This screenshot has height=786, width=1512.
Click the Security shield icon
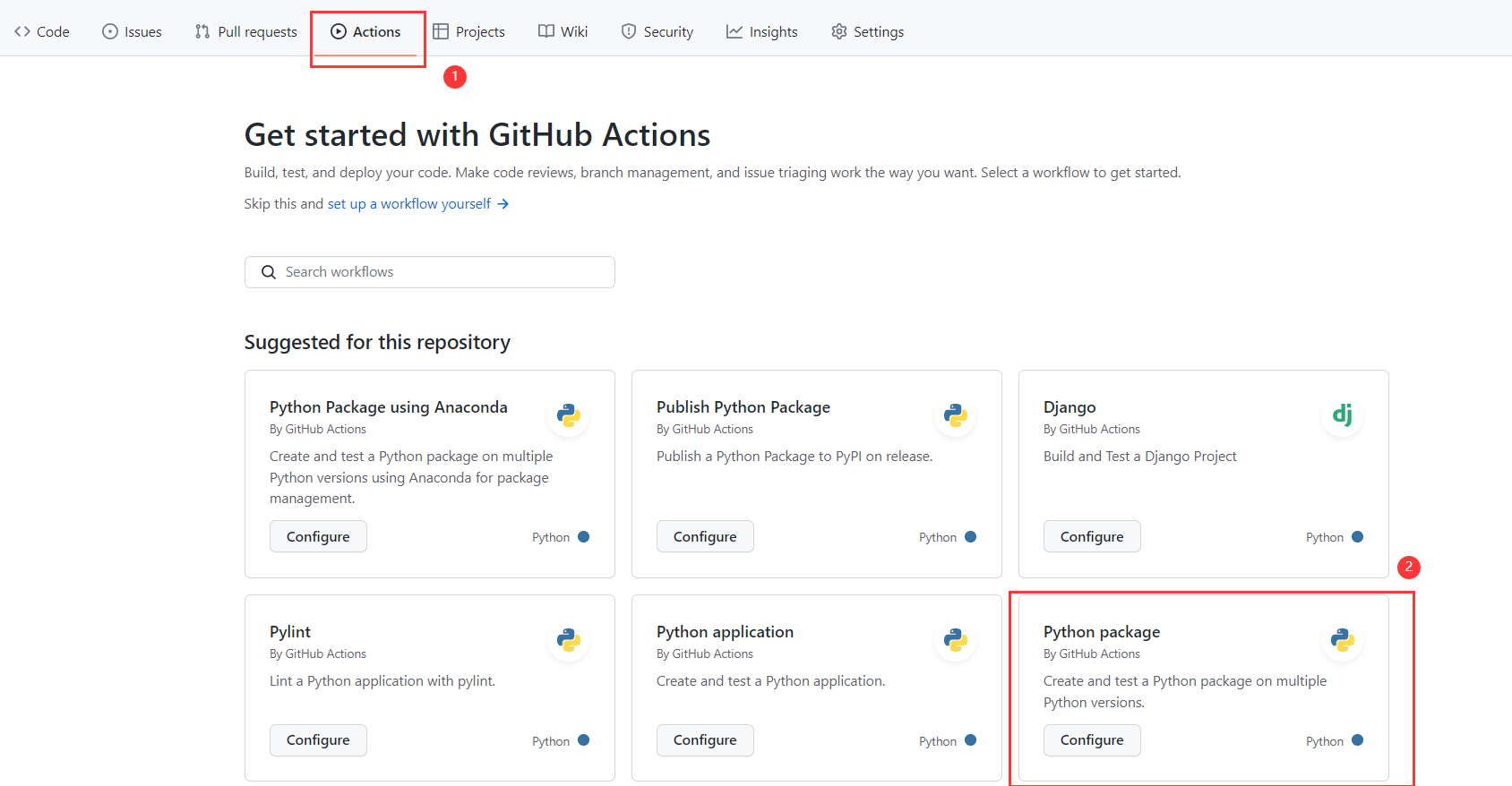point(629,31)
